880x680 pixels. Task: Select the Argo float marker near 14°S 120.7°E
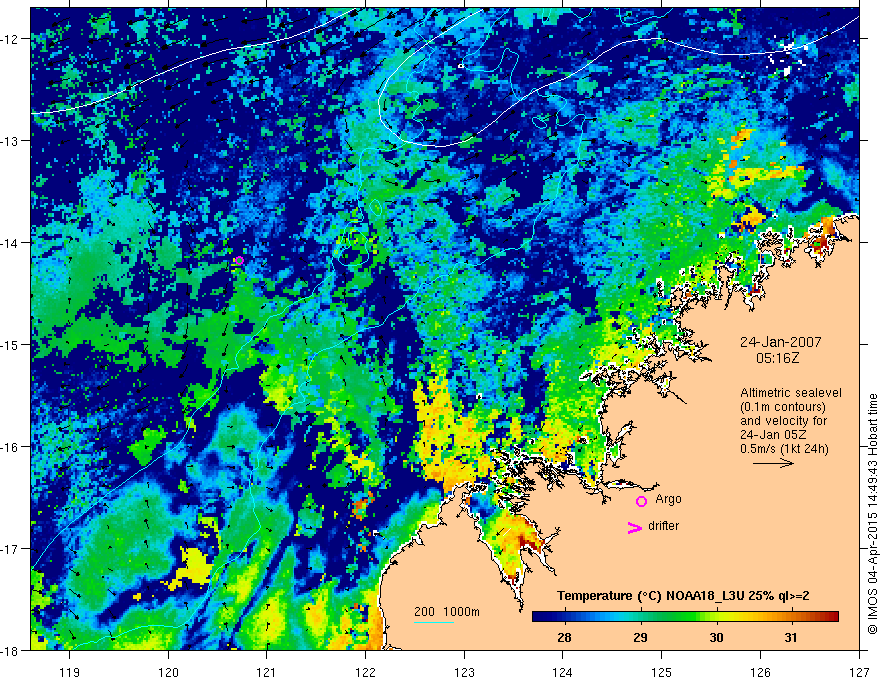(x=240, y=260)
